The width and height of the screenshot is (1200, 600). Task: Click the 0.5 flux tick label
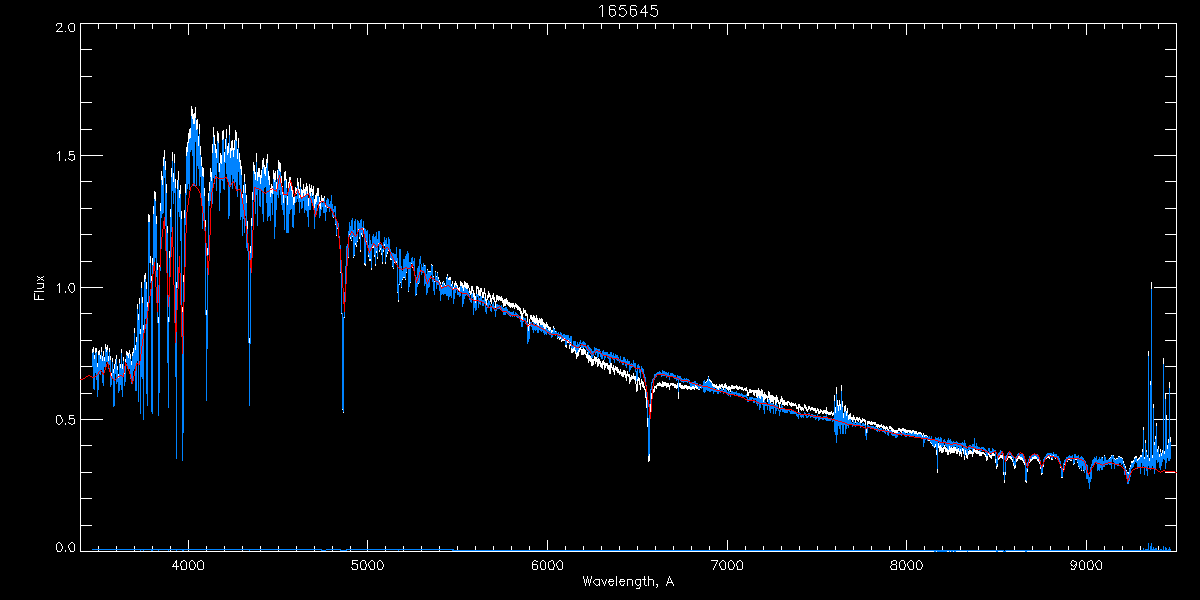click(66, 419)
